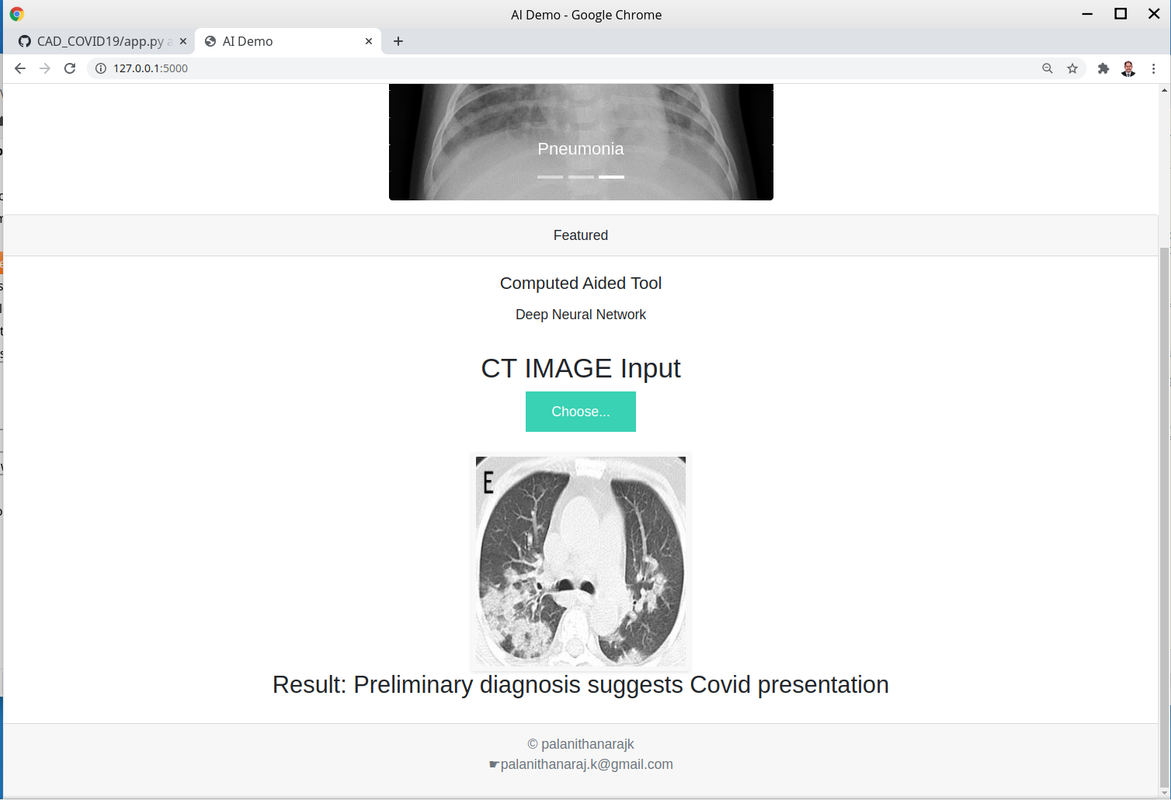The height and width of the screenshot is (800, 1171).
Task: Open the Extensions puzzle icon
Action: pos(1103,69)
